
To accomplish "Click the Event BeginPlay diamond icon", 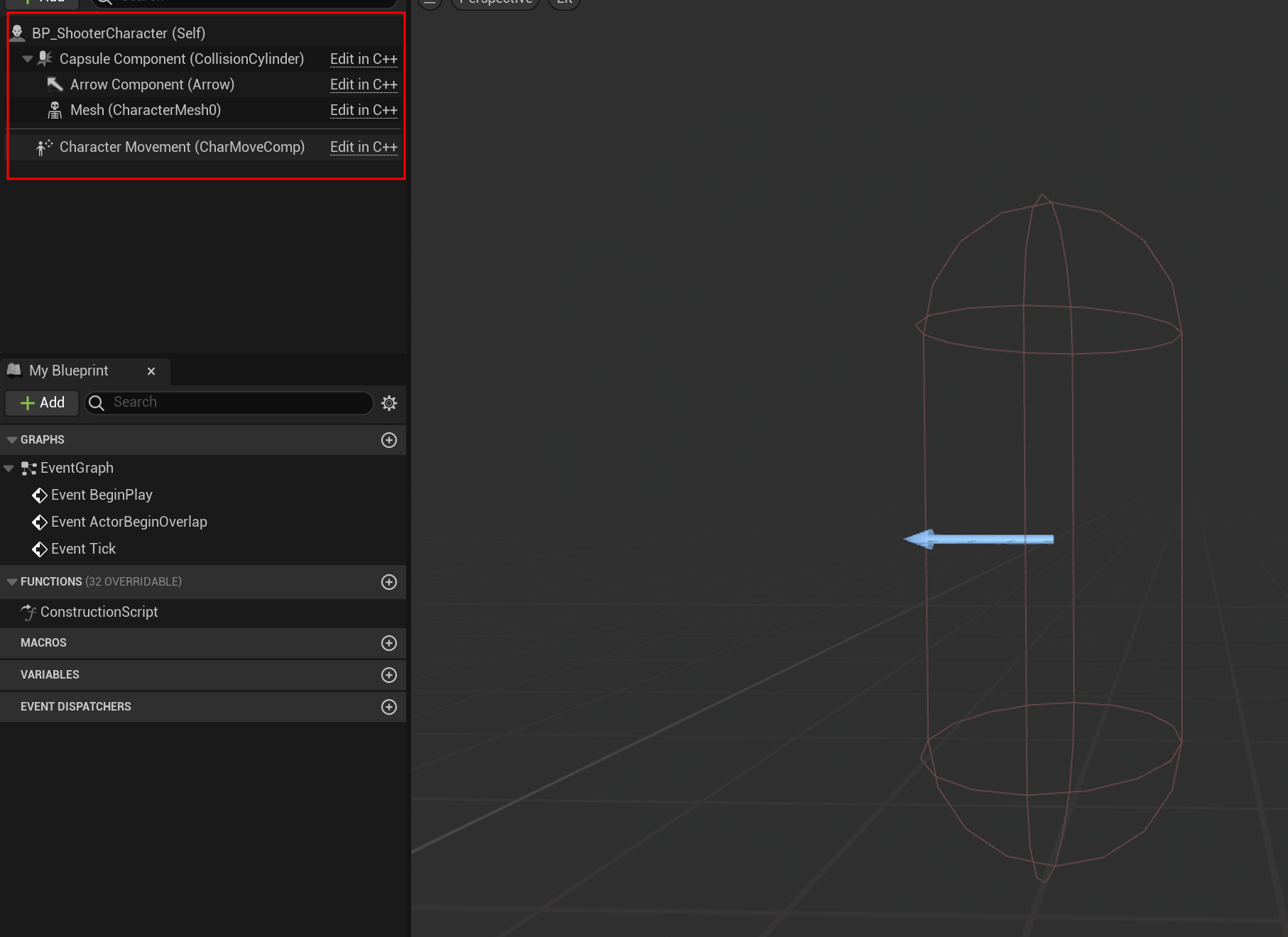I will (40, 495).
